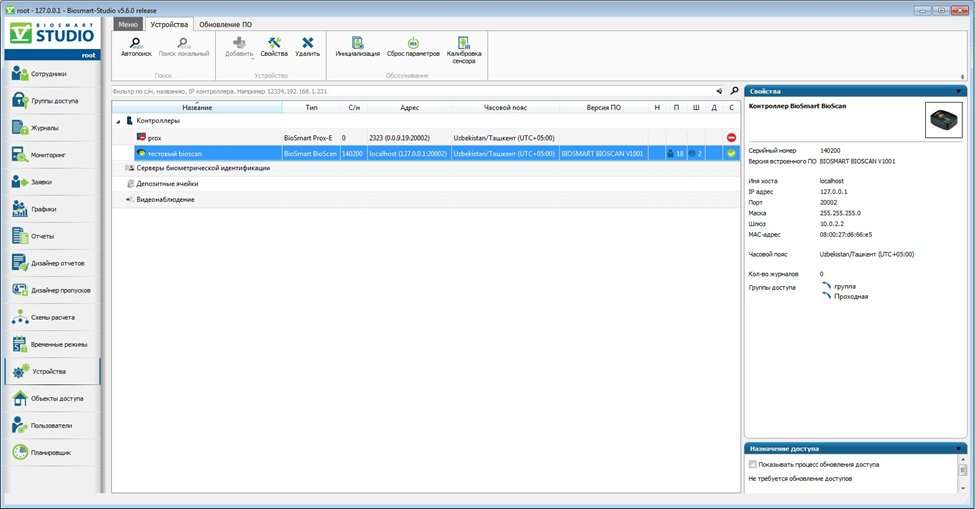This screenshot has height=509, width=975.
Task: Select Видеонаблюдение tree node
Action: (165, 199)
